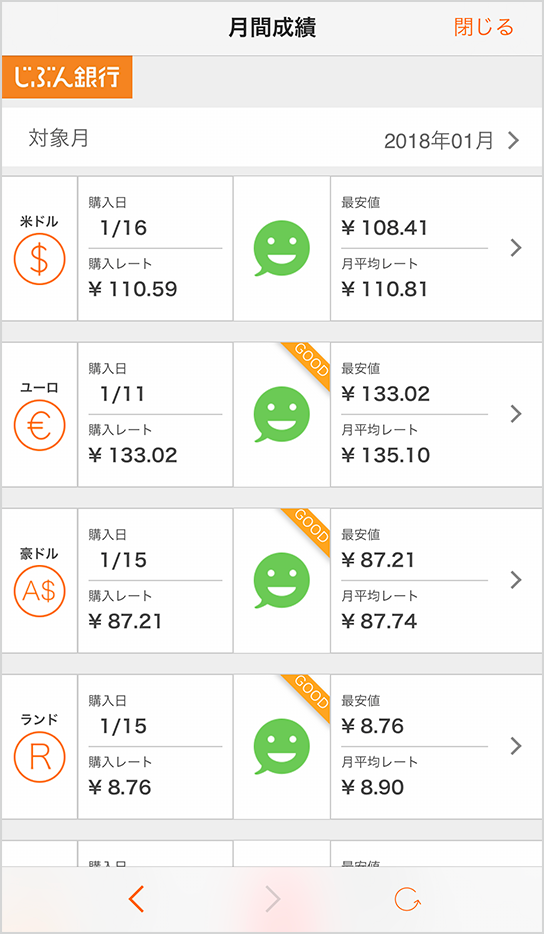The width and height of the screenshot is (544, 934).
Task: Select the 2018年01月 month value
Action: click(439, 141)
